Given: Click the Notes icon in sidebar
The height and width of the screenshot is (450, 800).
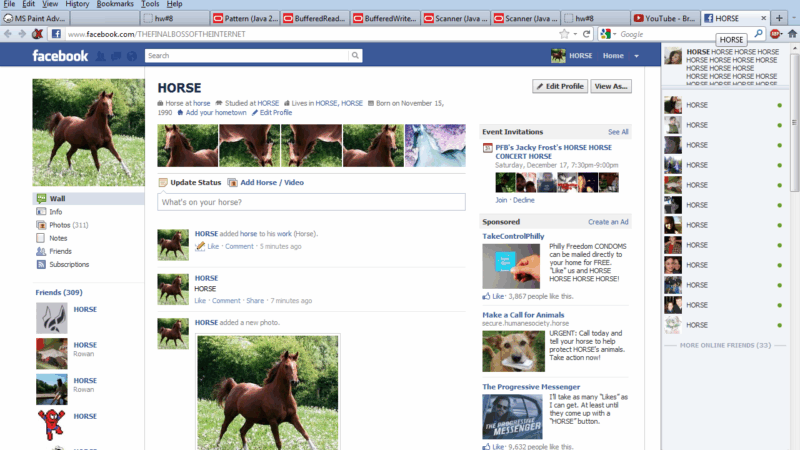Looking at the screenshot, I should click(41, 238).
